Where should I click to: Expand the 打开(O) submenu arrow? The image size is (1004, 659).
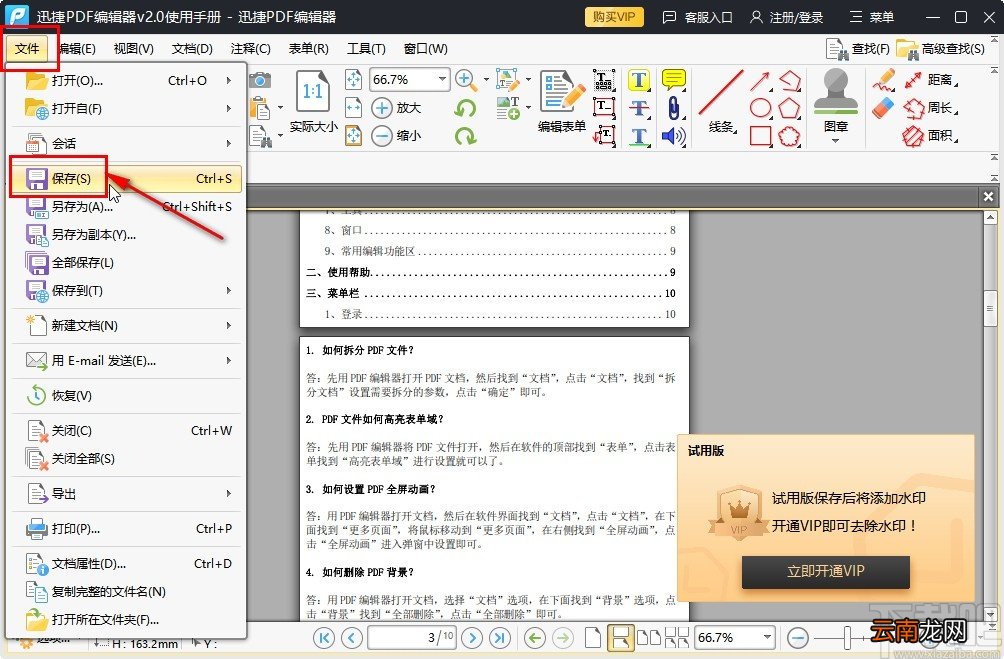pos(229,80)
